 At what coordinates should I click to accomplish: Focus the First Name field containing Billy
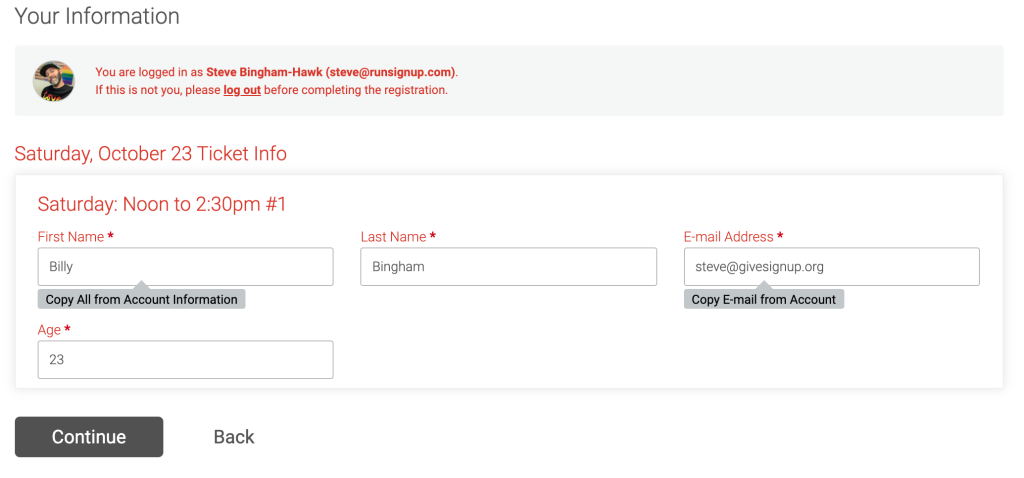(x=185, y=266)
